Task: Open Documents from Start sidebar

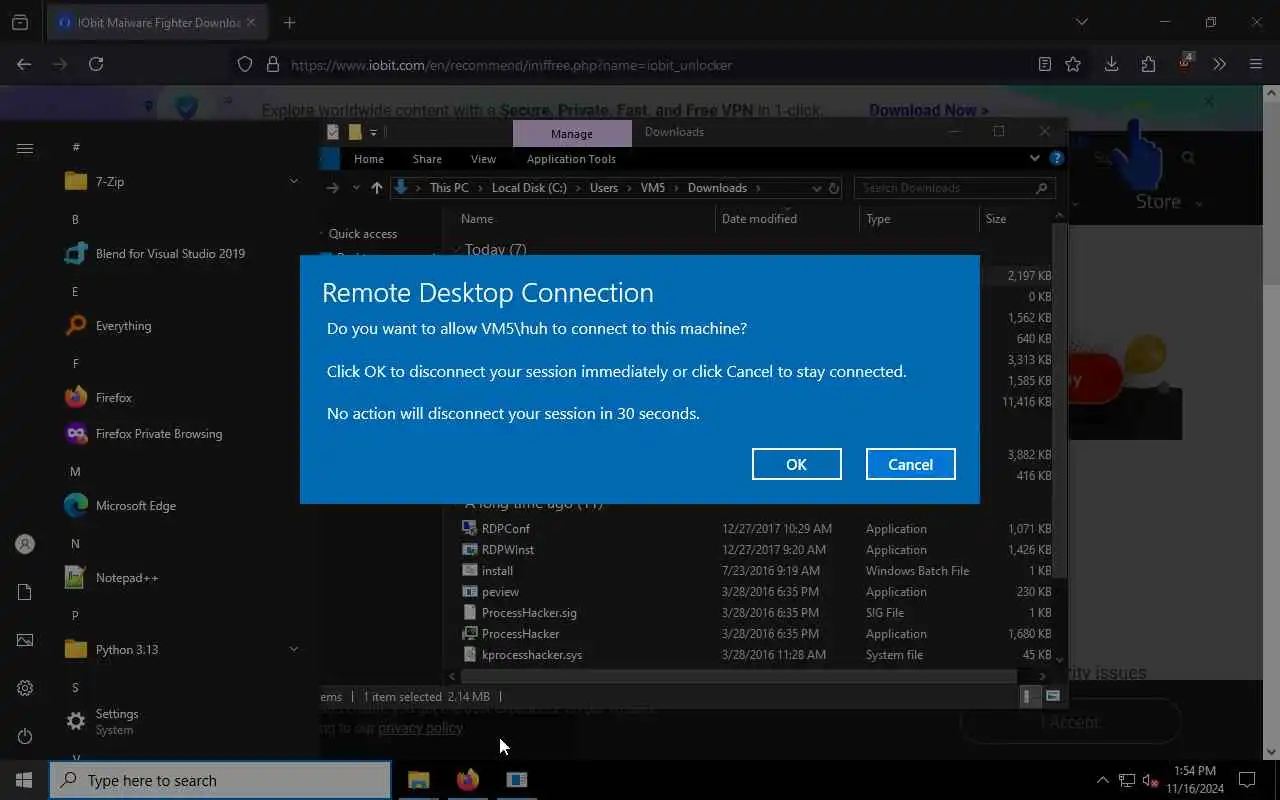Action: pyautogui.click(x=25, y=592)
